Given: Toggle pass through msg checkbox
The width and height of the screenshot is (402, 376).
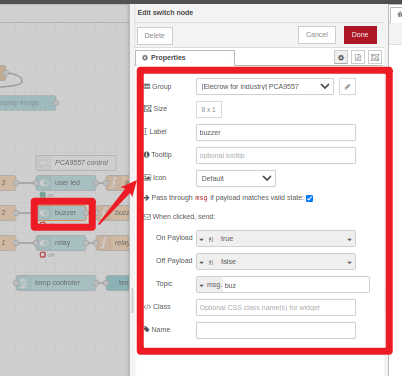Looking at the screenshot, I should tap(309, 198).
